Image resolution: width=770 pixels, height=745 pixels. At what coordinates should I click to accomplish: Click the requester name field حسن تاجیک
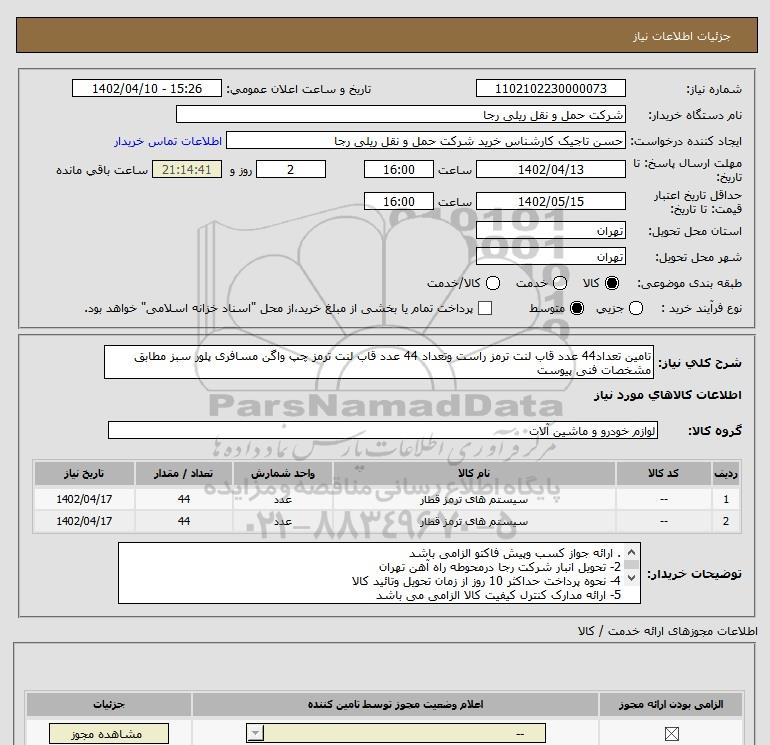point(426,141)
